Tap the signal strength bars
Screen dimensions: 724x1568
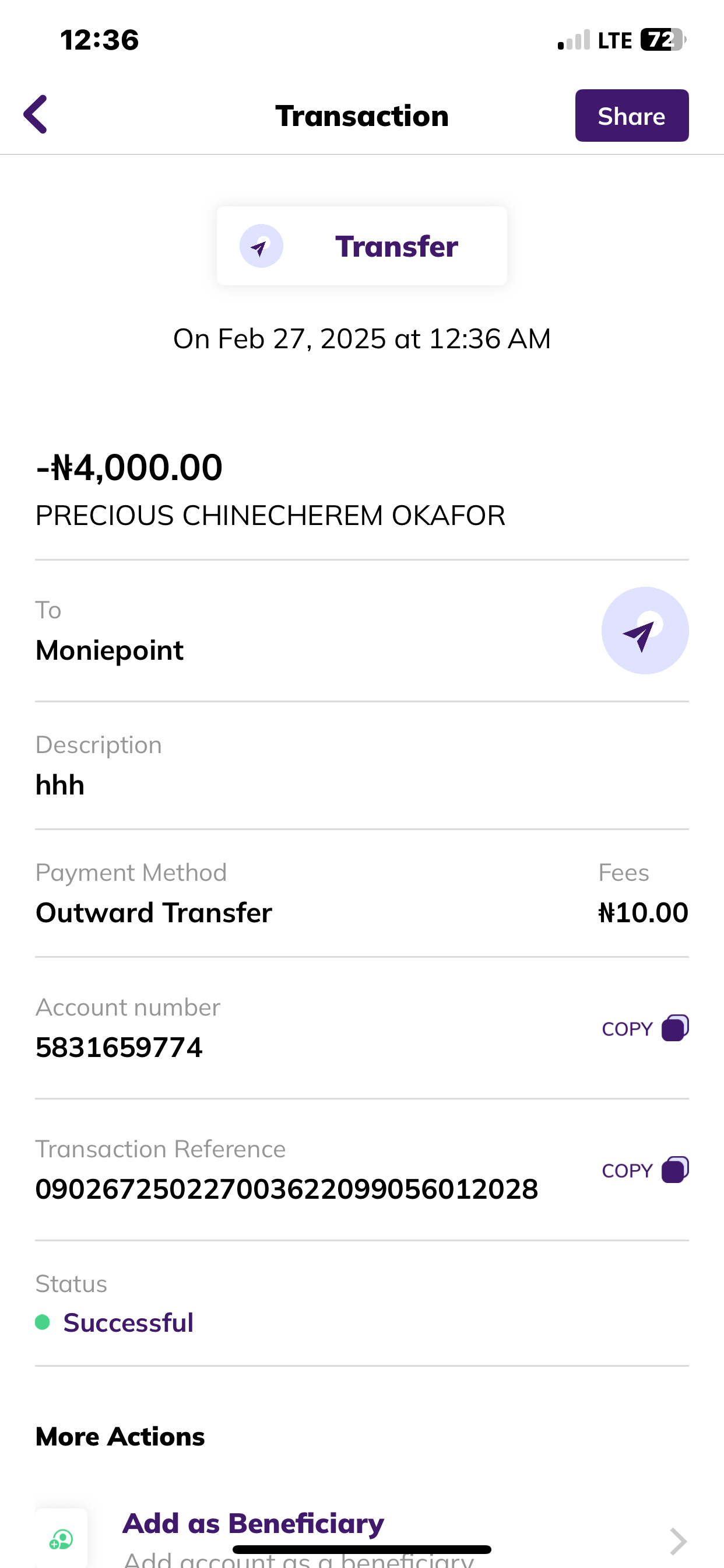click(573, 40)
